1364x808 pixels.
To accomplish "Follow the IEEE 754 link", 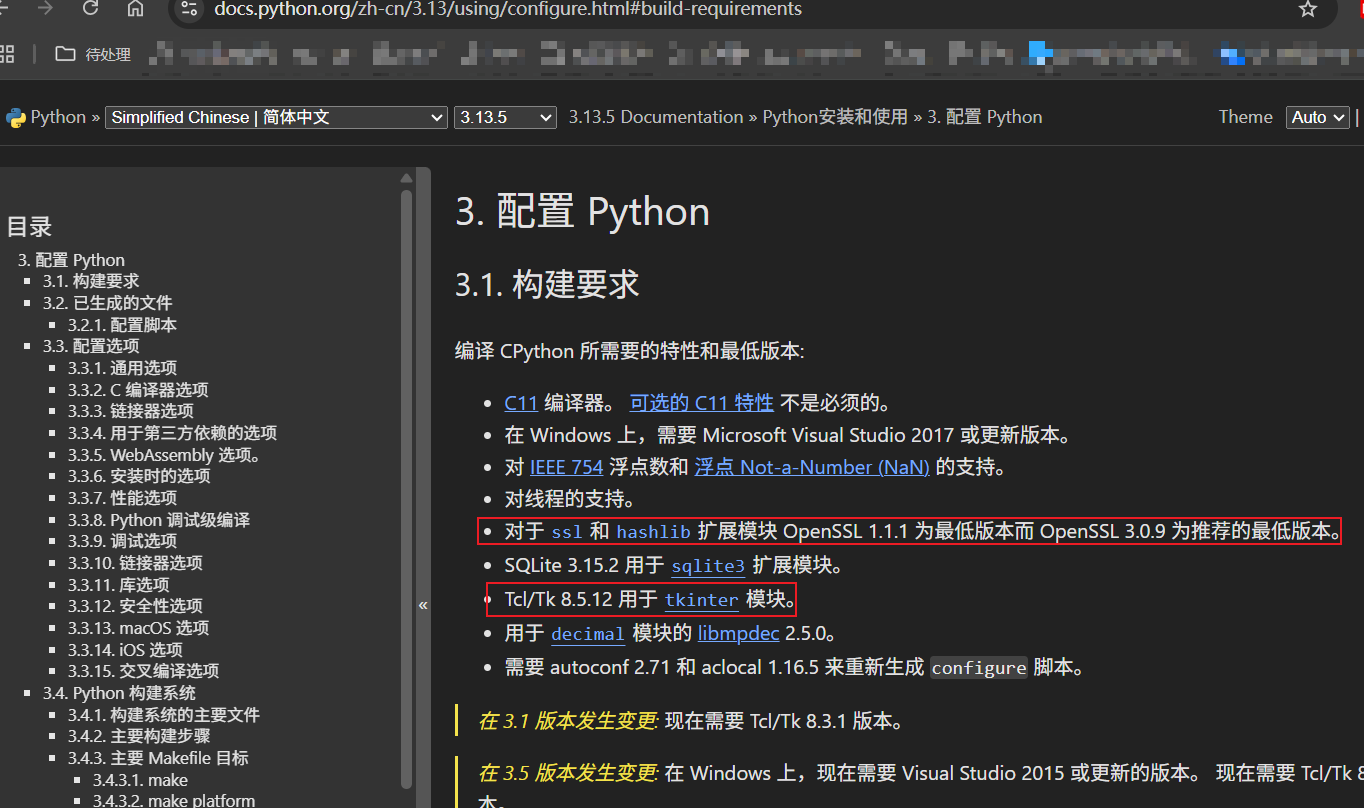I will pos(566,467).
